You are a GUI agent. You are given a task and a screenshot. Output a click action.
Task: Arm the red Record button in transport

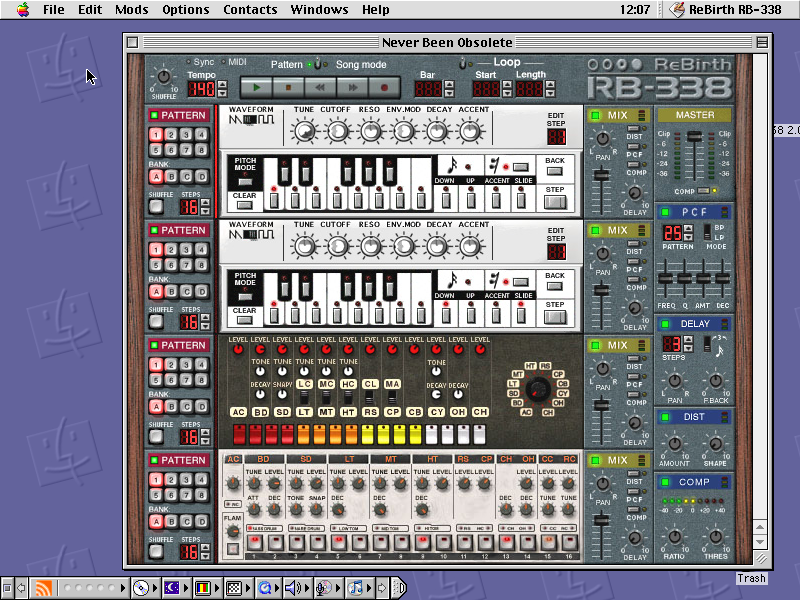(384, 88)
